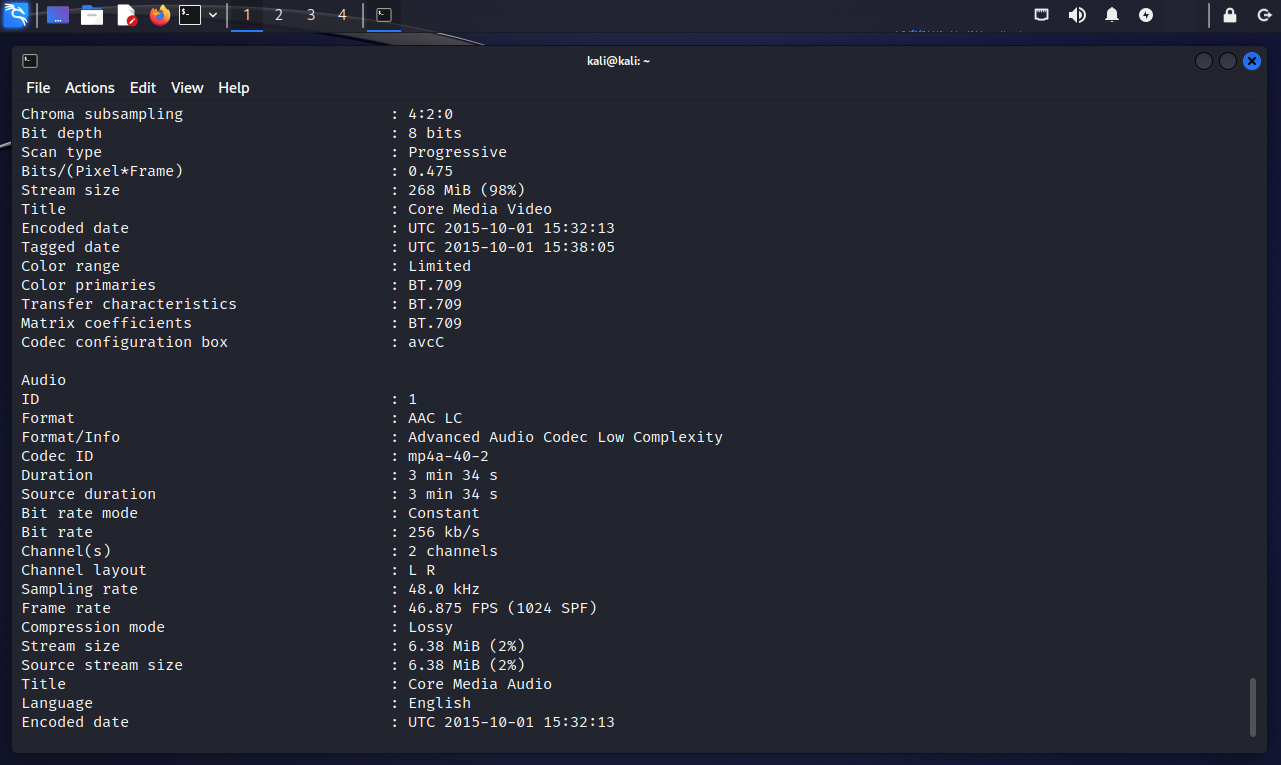Expand the terminal launcher dropdown arrow
1281x765 pixels.
[213, 15]
